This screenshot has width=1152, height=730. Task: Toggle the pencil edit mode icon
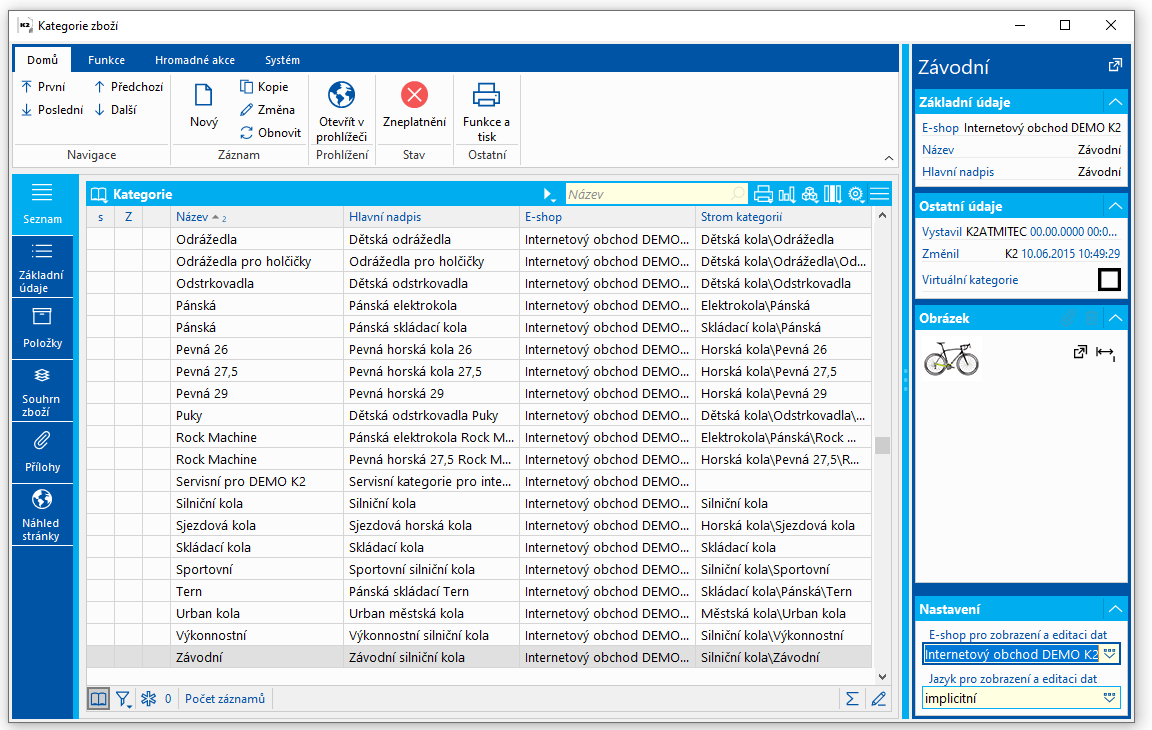[879, 699]
